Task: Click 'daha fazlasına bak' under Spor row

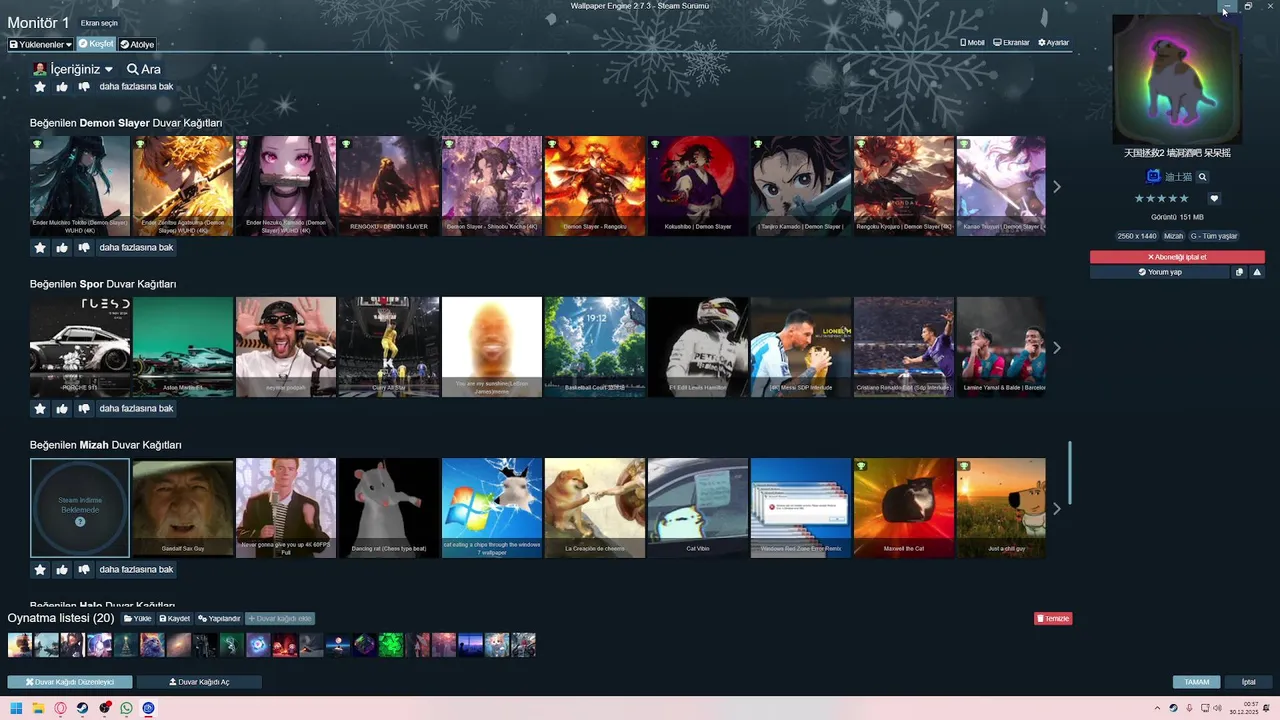Action: (x=136, y=409)
